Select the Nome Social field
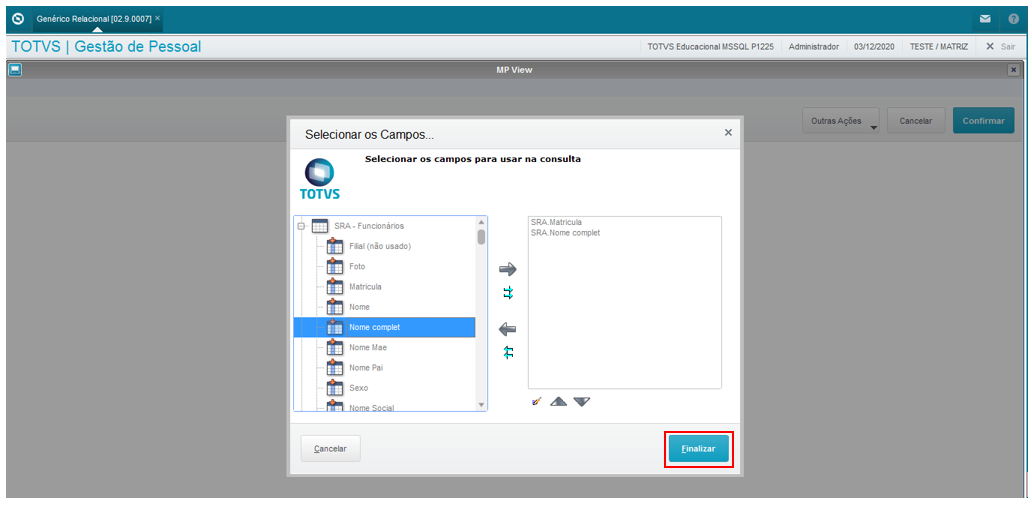Image resolution: width=1032 pixels, height=505 pixels. tap(371, 408)
